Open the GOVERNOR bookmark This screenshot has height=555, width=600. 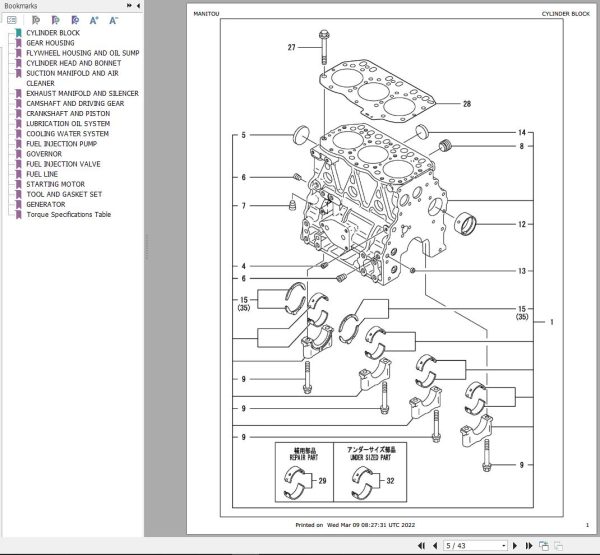point(44,154)
